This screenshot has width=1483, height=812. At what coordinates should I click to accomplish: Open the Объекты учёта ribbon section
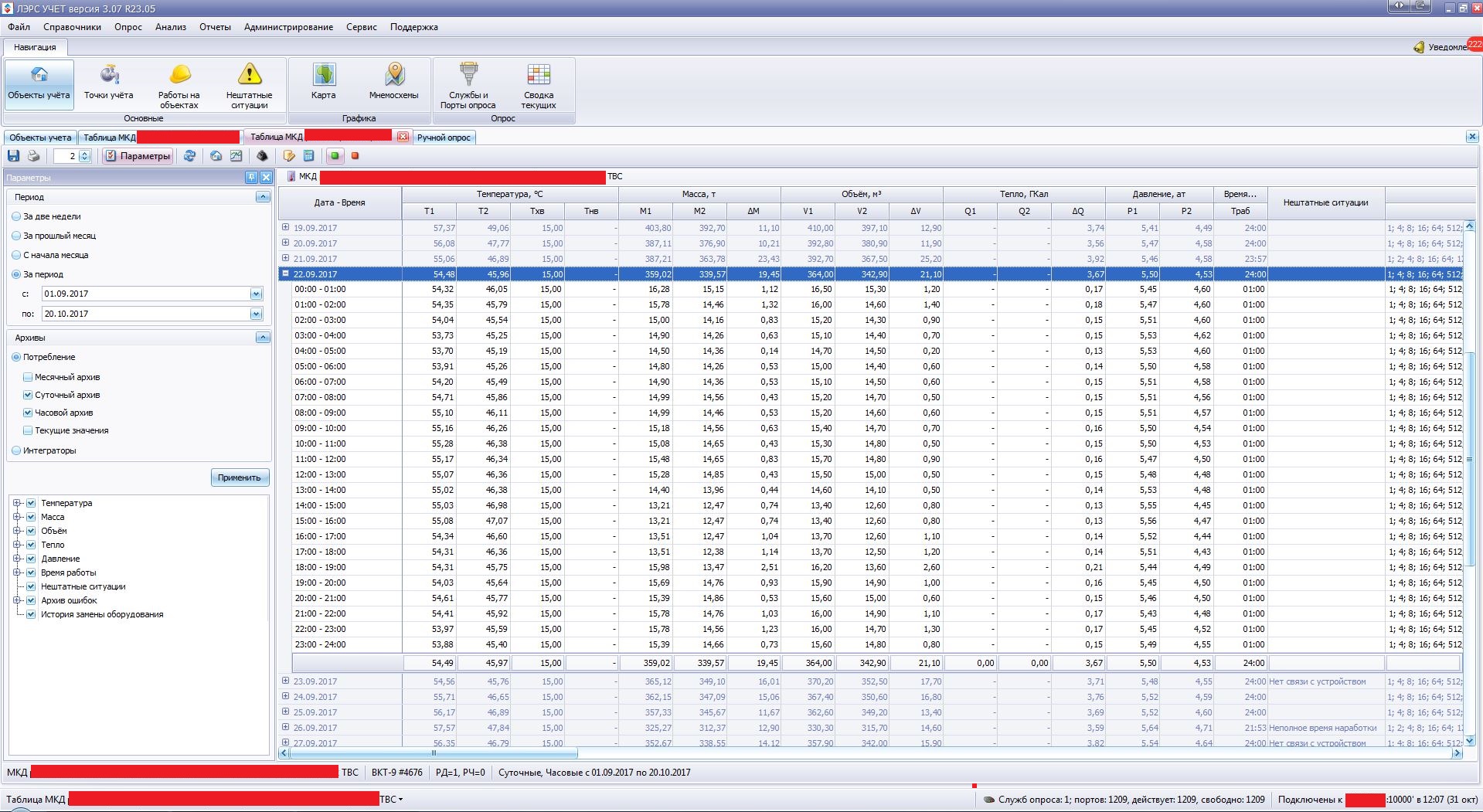tap(39, 84)
